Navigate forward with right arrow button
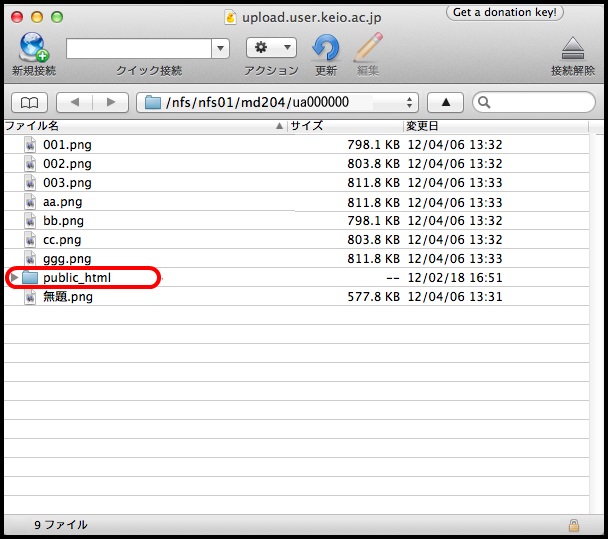 coord(111,102)
